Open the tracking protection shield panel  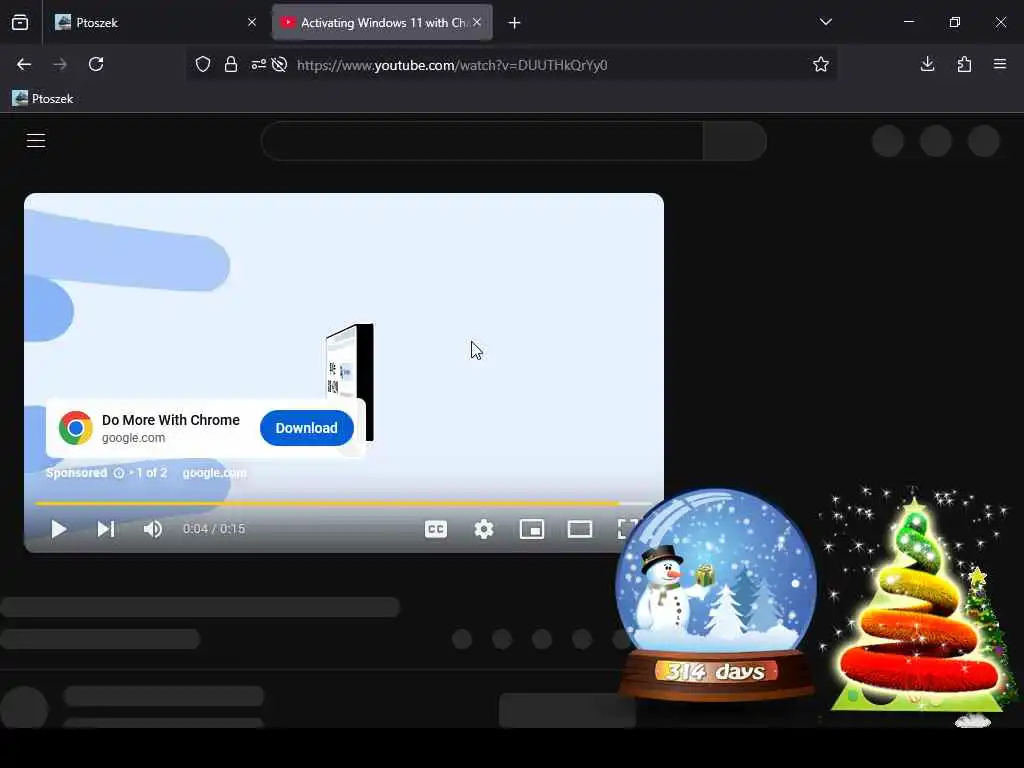click(x=203, y=65)
